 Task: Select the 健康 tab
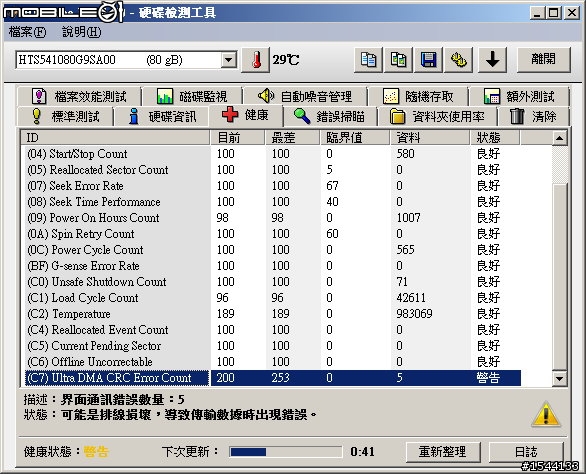[246, 115]
